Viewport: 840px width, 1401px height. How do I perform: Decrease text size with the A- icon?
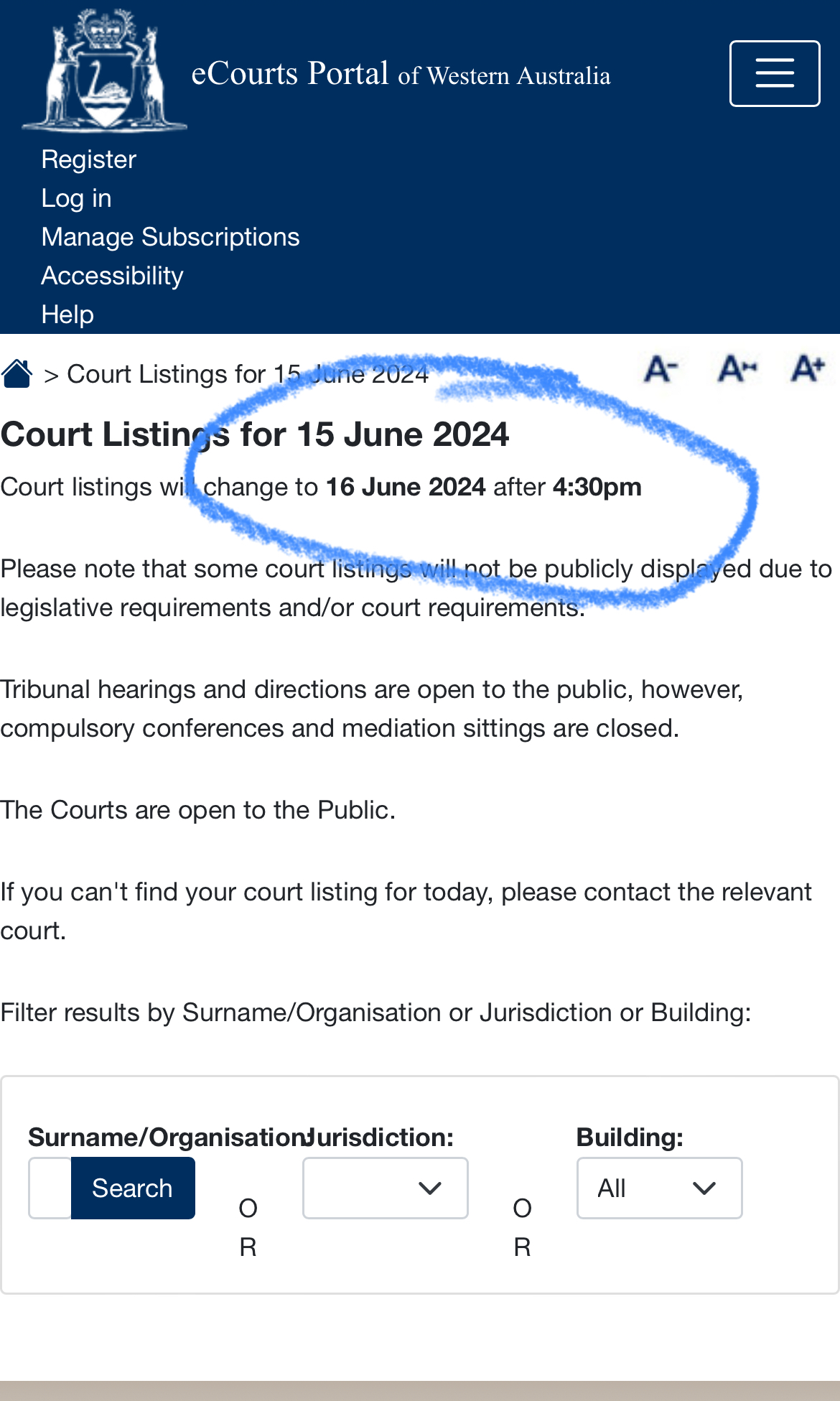(661, 369)
